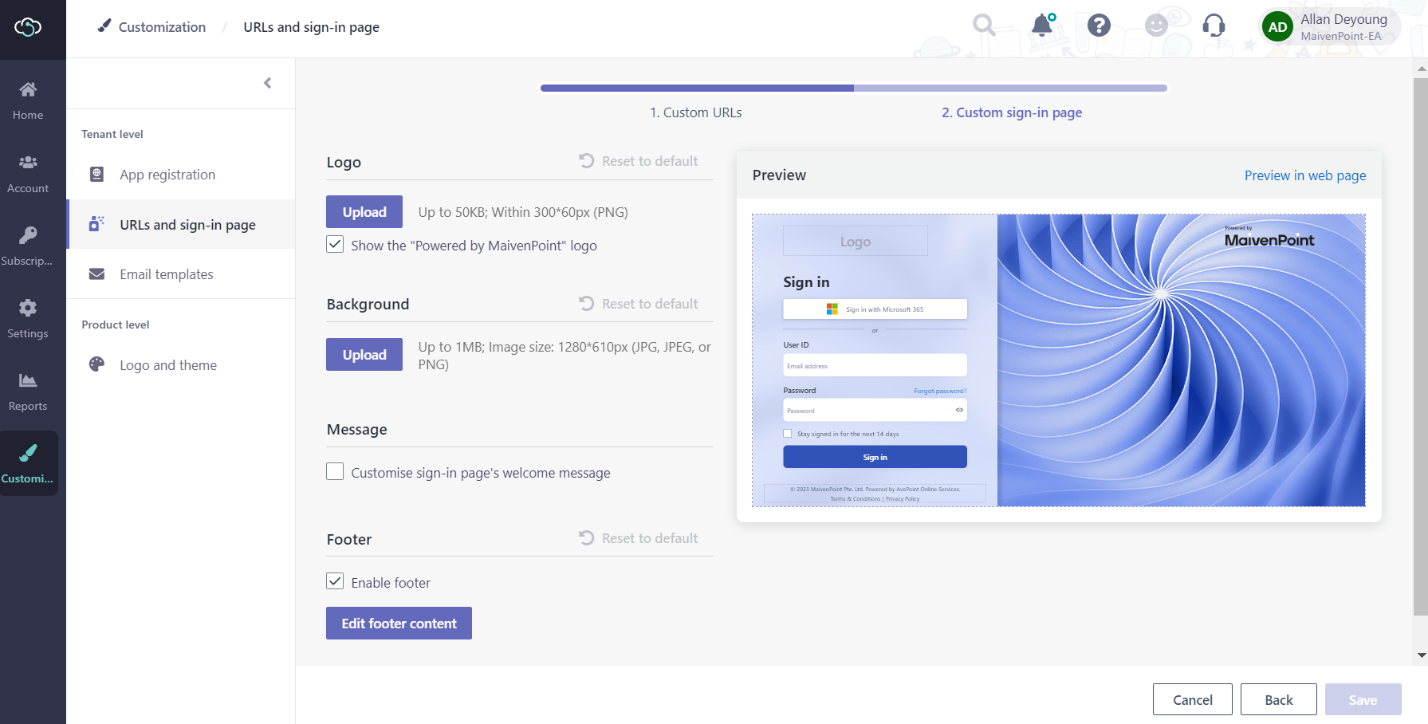Click Customization in the breadcrumb
Image resolution: width=1428 pixels, height=724 pixels.
[162, 27]
